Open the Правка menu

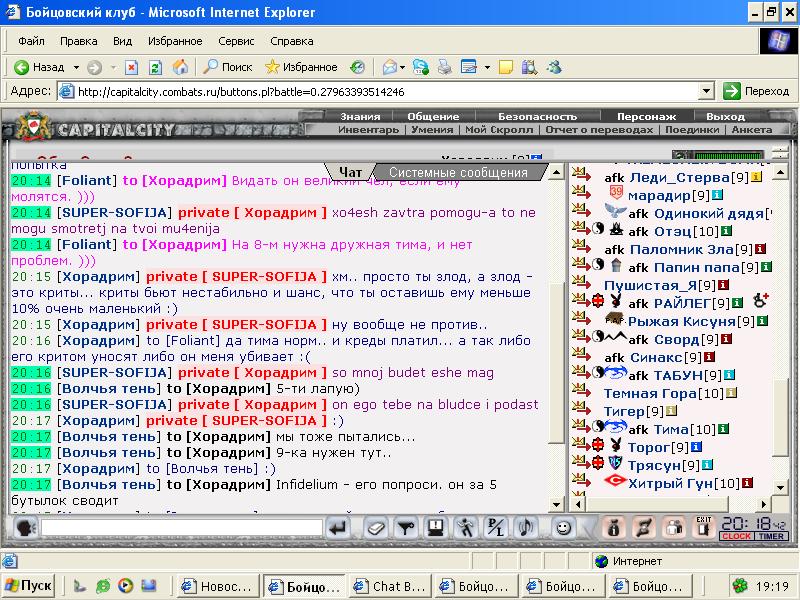tap(79, 41)
